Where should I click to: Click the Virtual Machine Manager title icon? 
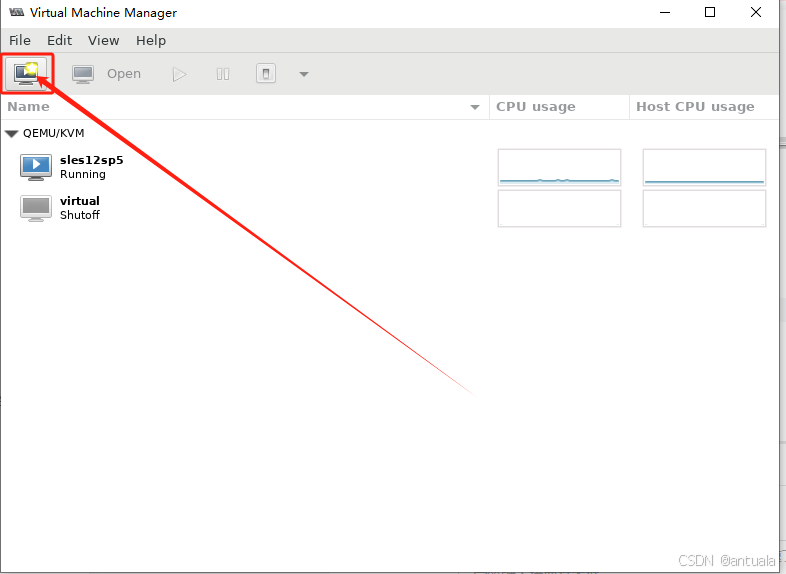pyautogui.click(x=17, y=13)
